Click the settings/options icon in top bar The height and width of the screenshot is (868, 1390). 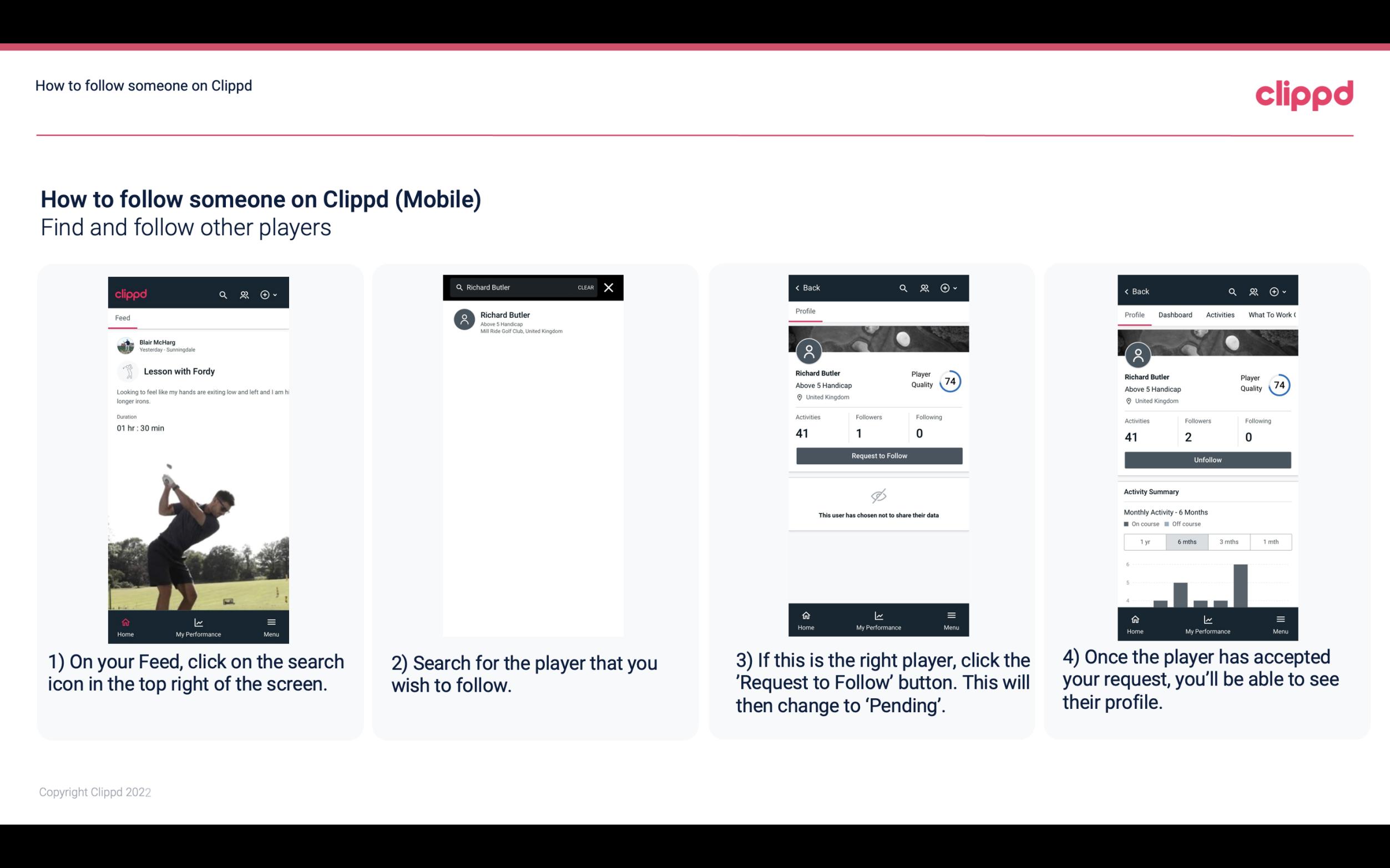click(x=266, y=294)
